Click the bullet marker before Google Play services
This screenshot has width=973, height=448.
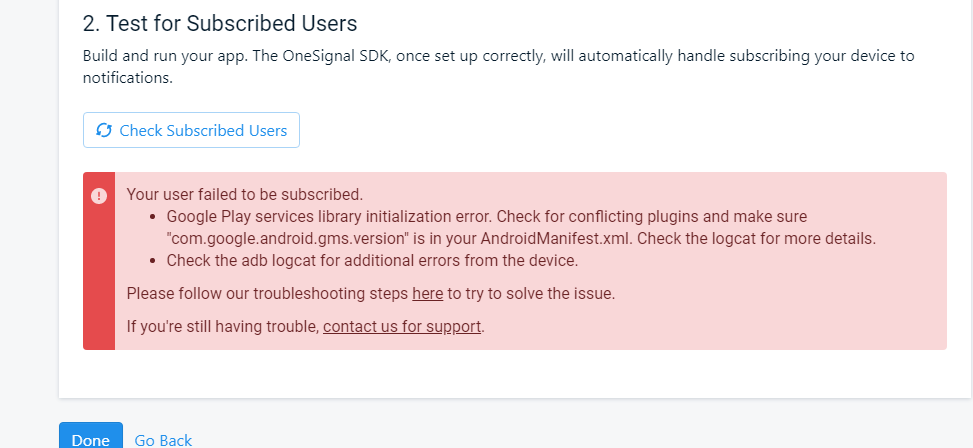point(153,217)
